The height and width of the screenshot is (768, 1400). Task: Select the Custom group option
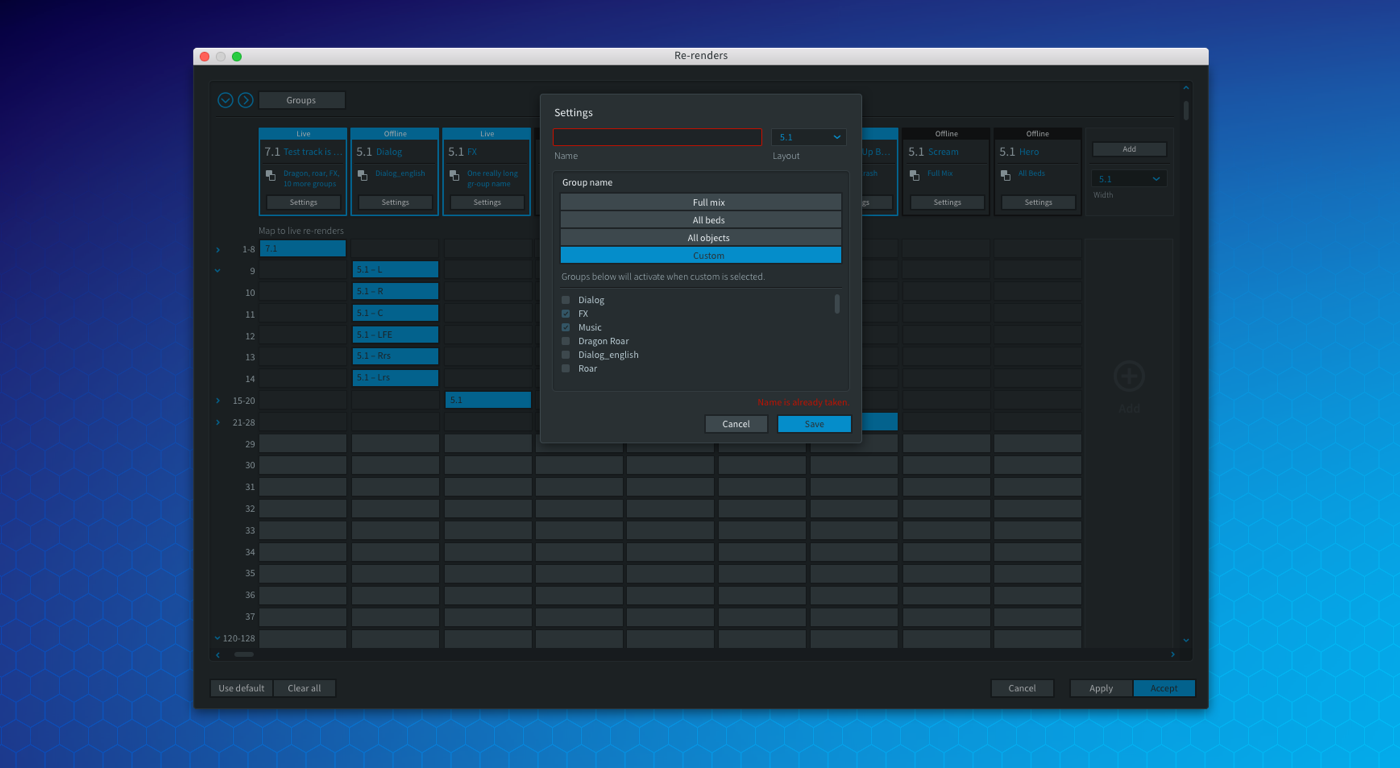(x=701, y=255)
